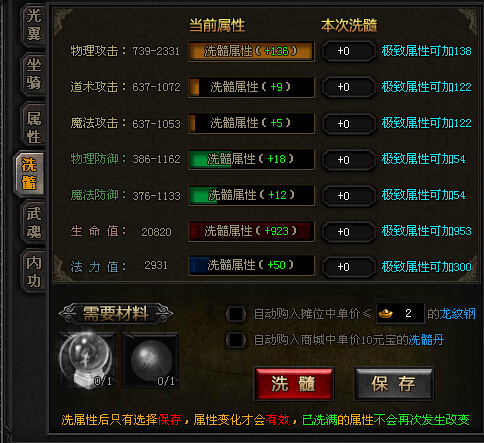Switch to the 内功 tab
The height and width of the screenshot is (443, 484).
click(33, 271)
